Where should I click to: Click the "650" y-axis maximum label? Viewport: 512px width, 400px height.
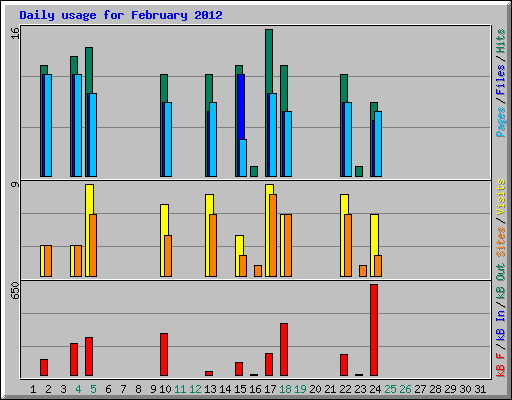[15, 290]
